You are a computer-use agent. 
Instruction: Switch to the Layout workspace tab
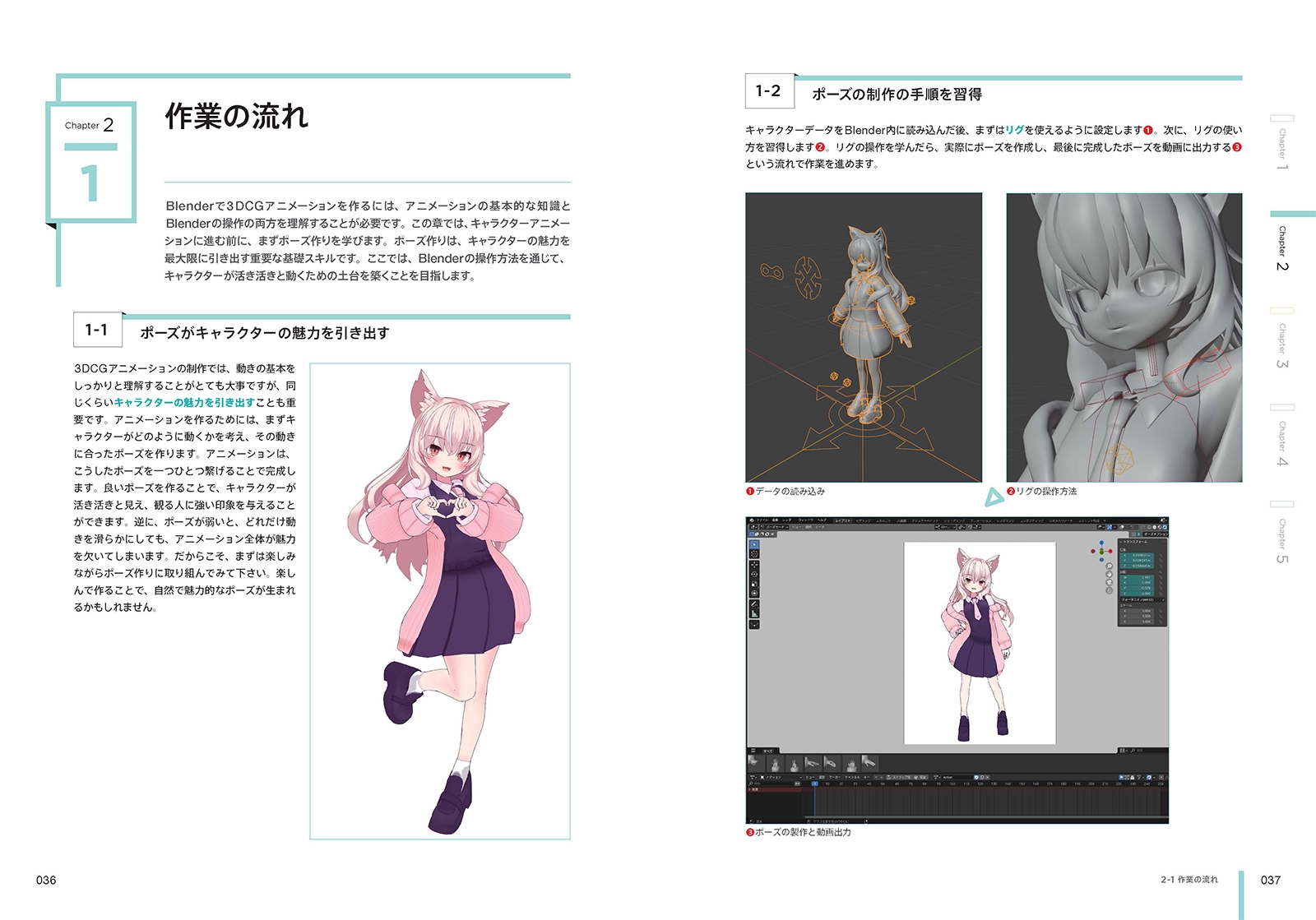tap(842, 520)
